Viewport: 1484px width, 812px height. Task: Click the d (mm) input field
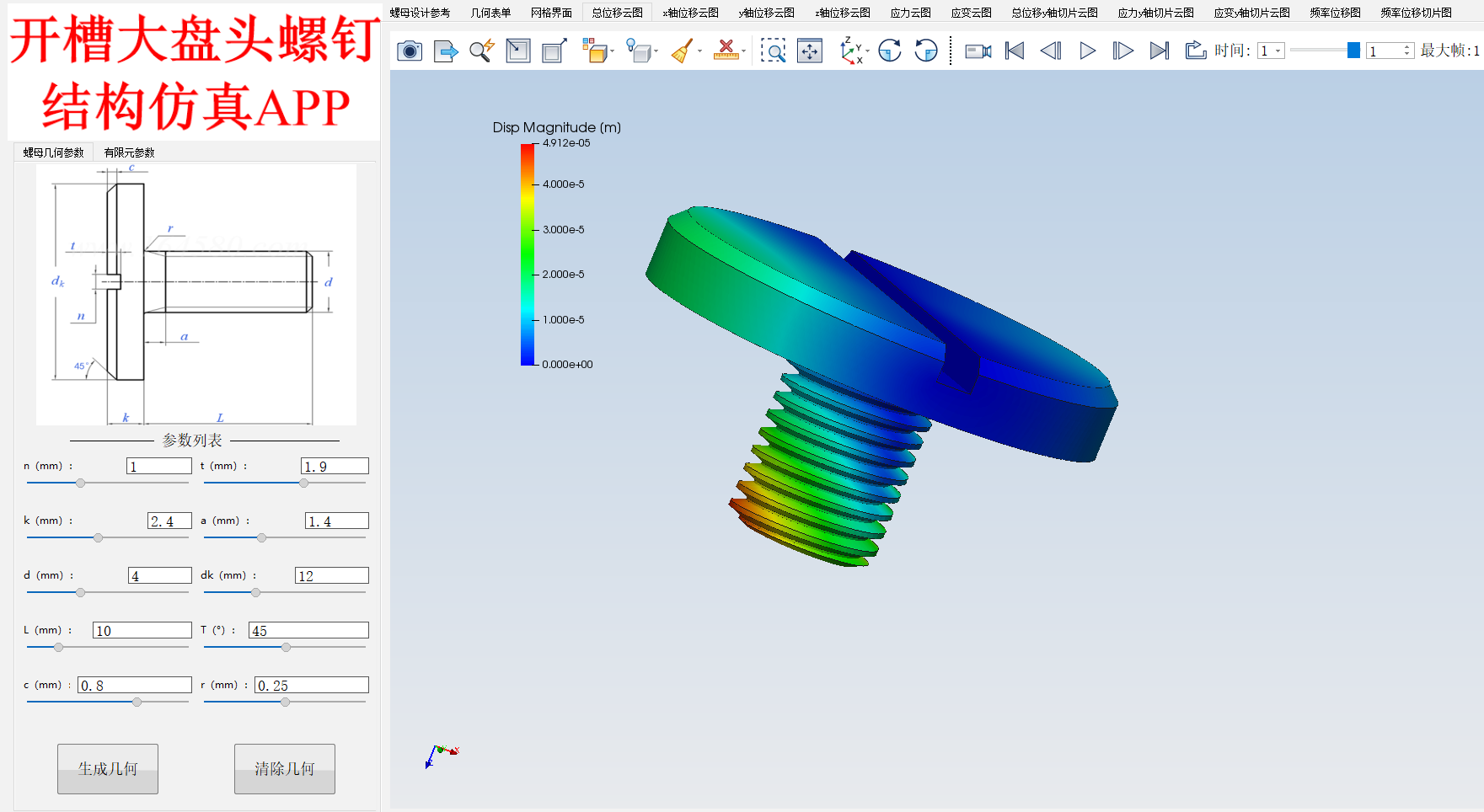(160, 575)
